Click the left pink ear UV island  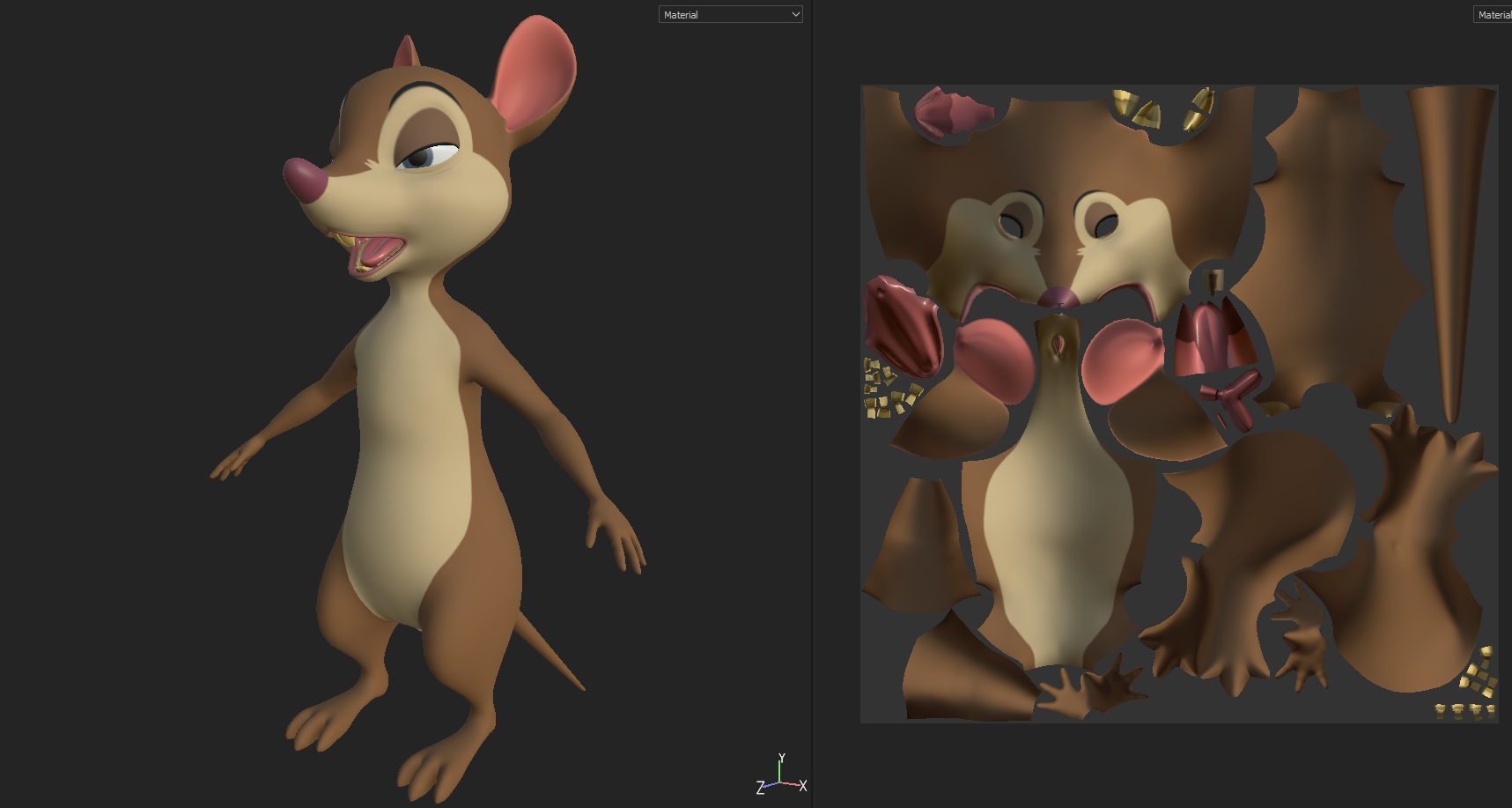pos(995,360)
